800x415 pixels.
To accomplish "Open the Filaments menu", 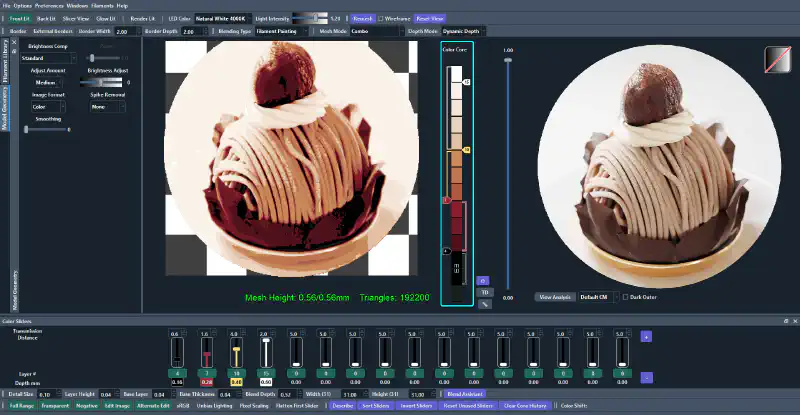I will (101, 5).
